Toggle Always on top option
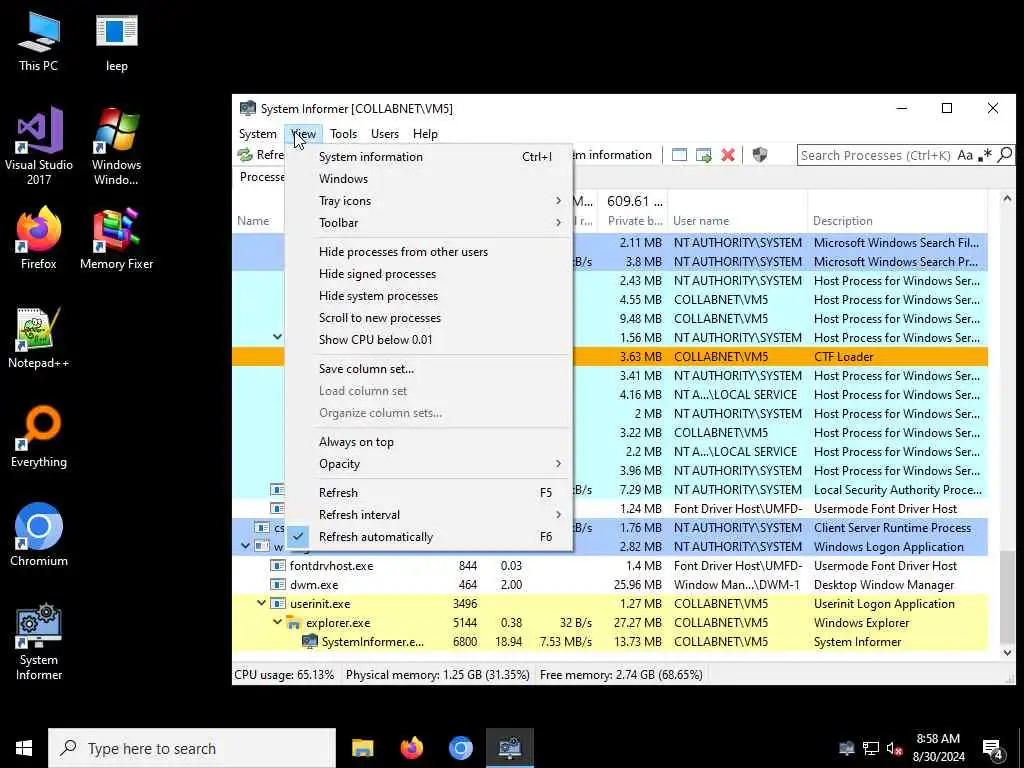The width and height of the screenshot is (1024, 768). tap(429, 441)
